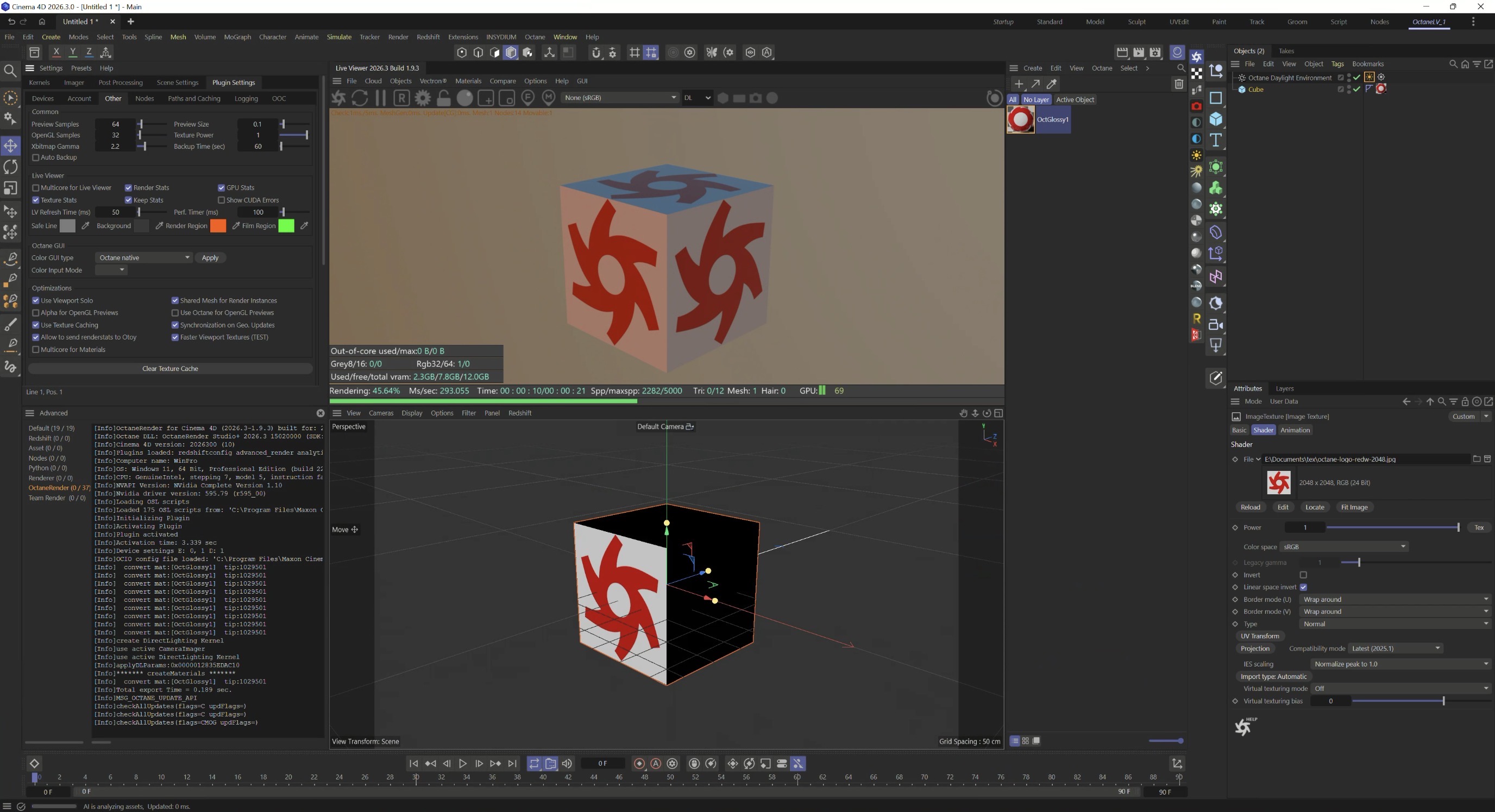Image resolution: width=1495 pixels, height=812 pixels.
Task: Click the green Film Region color swatch
Action: pos(286,226)
